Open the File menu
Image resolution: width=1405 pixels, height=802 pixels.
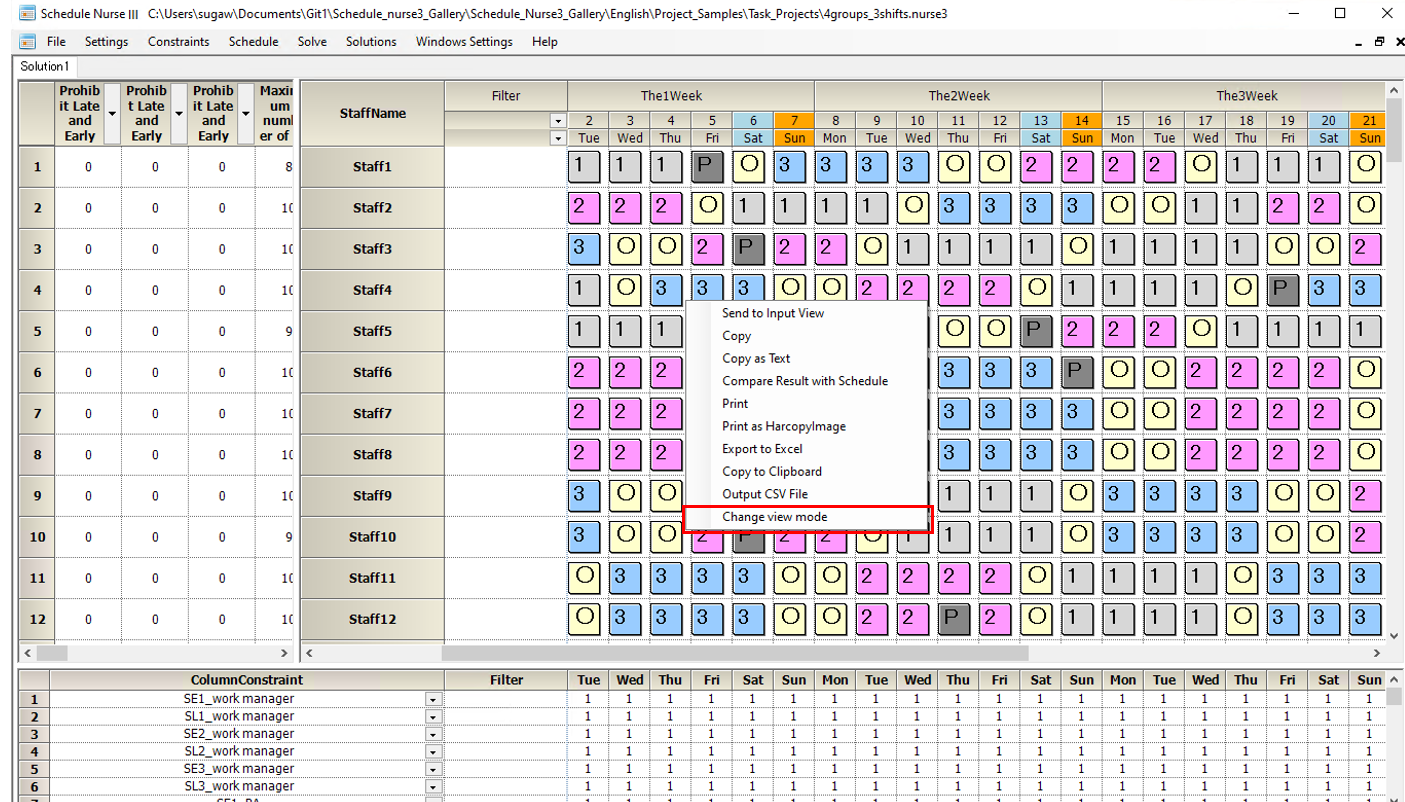click(x=56, y=42)
